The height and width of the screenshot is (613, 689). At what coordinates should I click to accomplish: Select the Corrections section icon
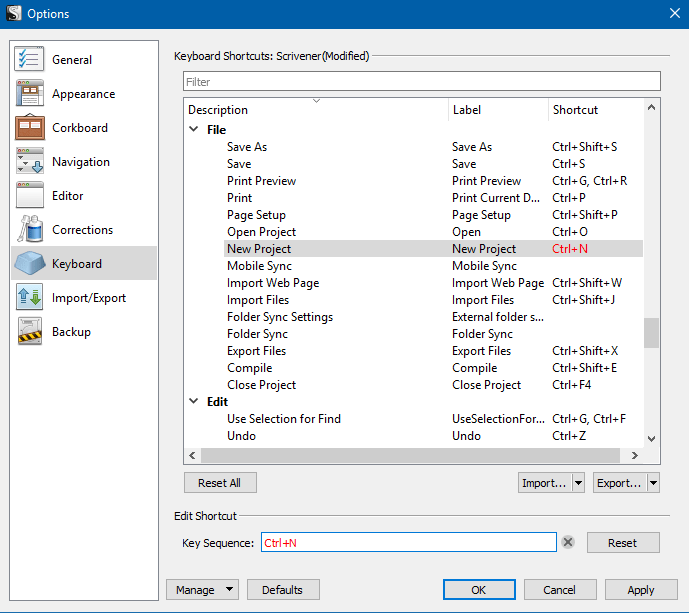[29, 229]
